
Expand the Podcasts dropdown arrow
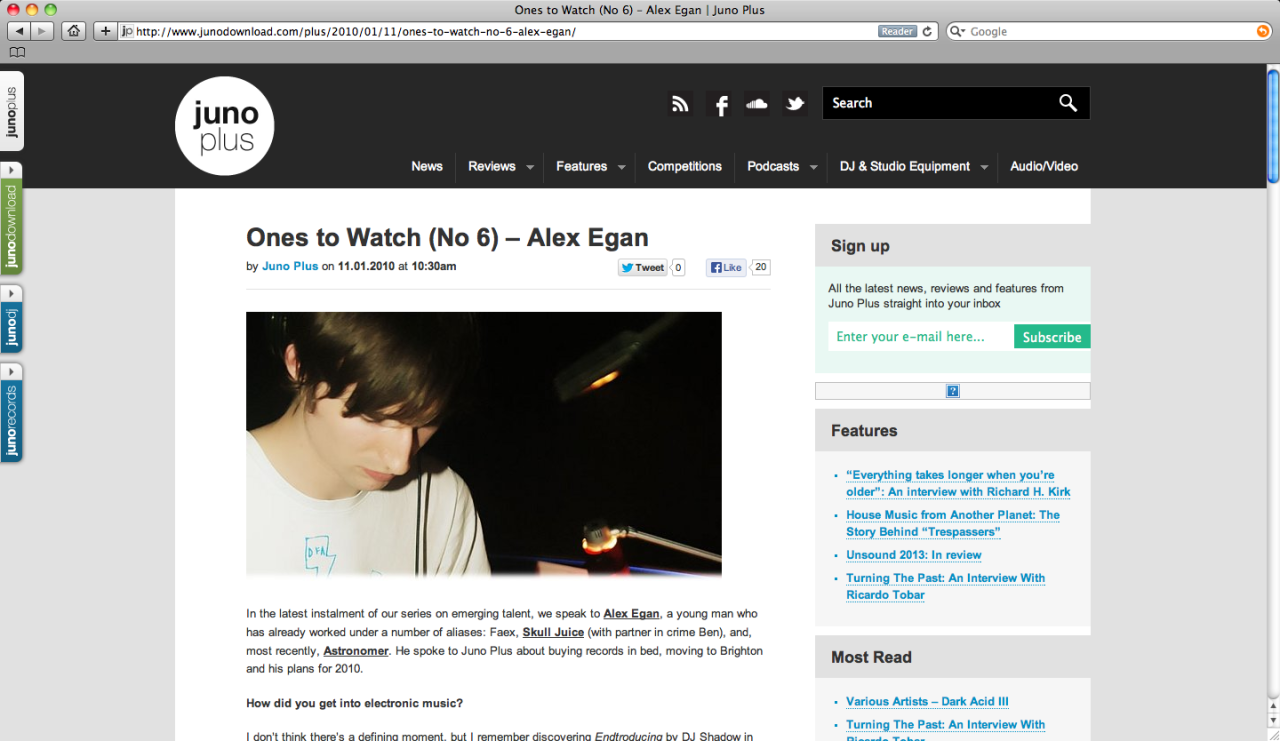click(813, 167)
